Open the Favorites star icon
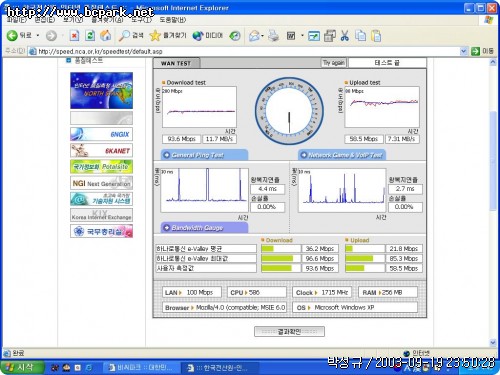The image size is (500, 375). point(155,35)
